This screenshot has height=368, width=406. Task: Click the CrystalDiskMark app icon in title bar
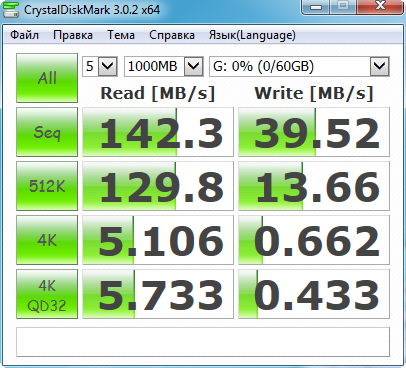11,9
